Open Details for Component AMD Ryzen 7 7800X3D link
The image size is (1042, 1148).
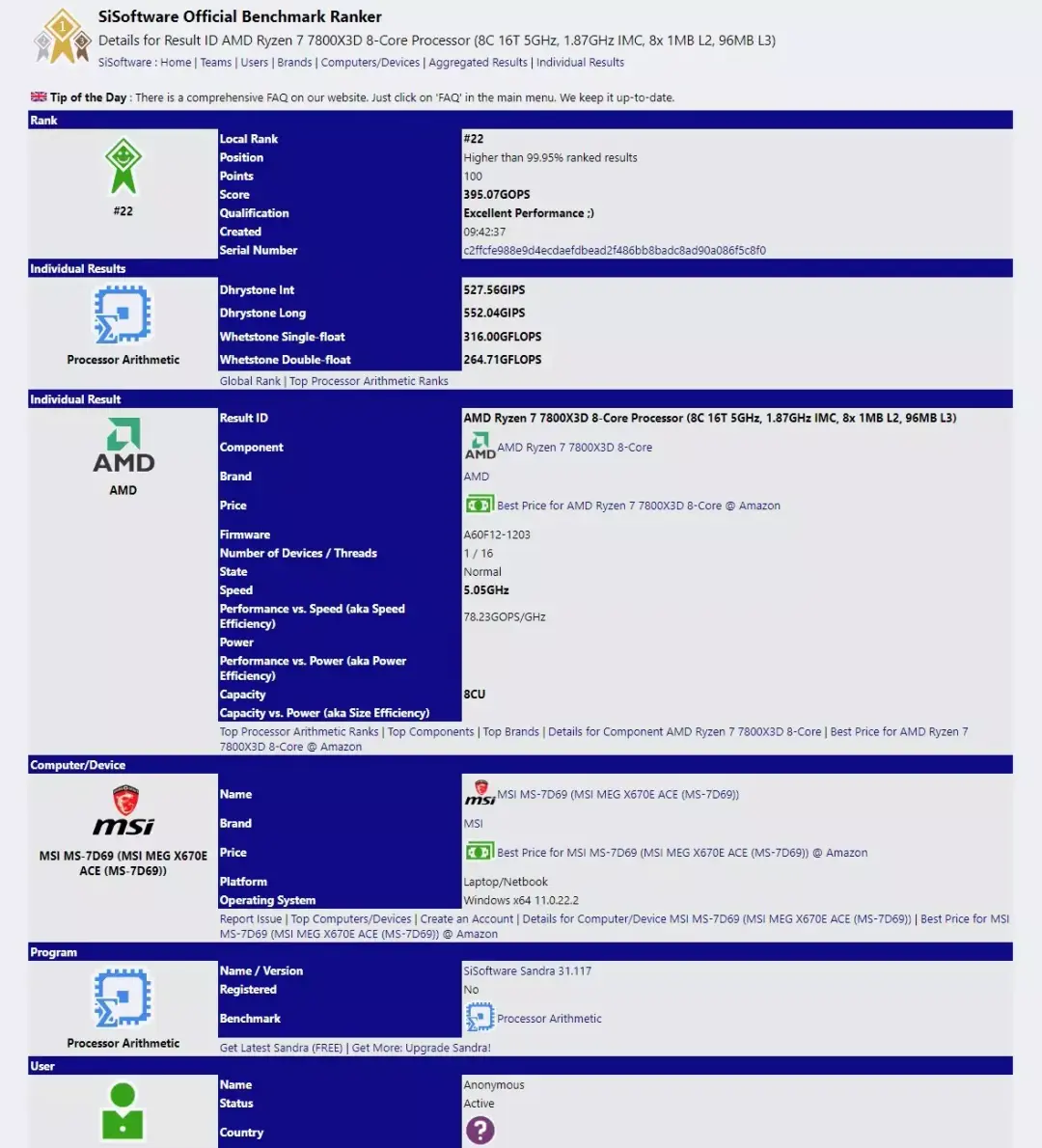click(685, 731)
